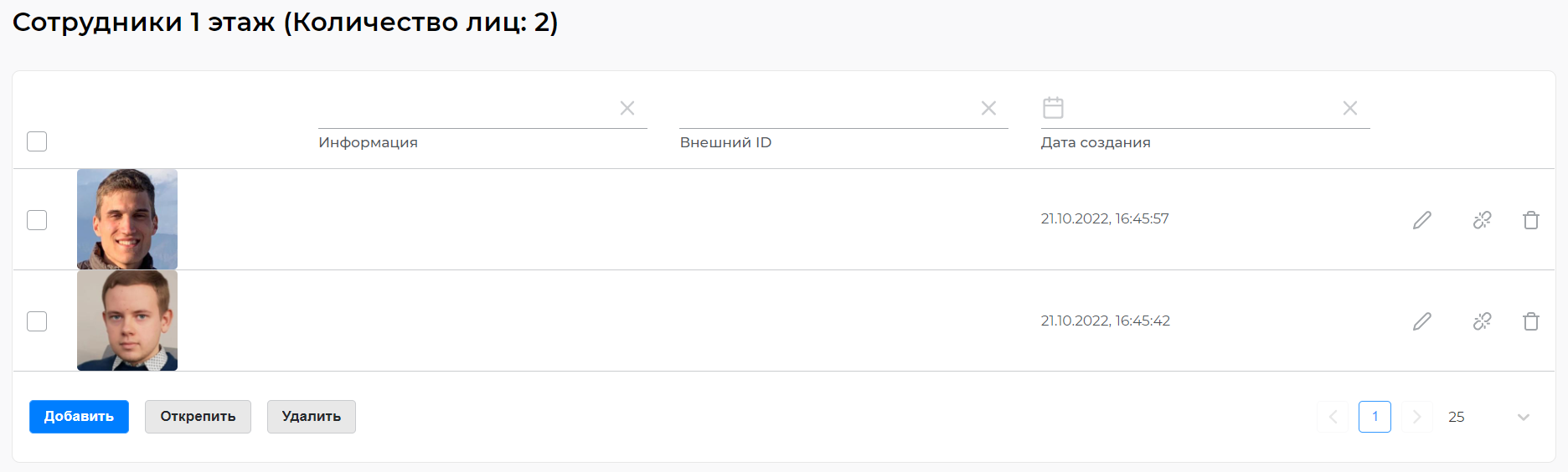Viewport: 1568px width, 472px height.
Task: Click the unlink icon in first face row
Action: (1482, 220)
